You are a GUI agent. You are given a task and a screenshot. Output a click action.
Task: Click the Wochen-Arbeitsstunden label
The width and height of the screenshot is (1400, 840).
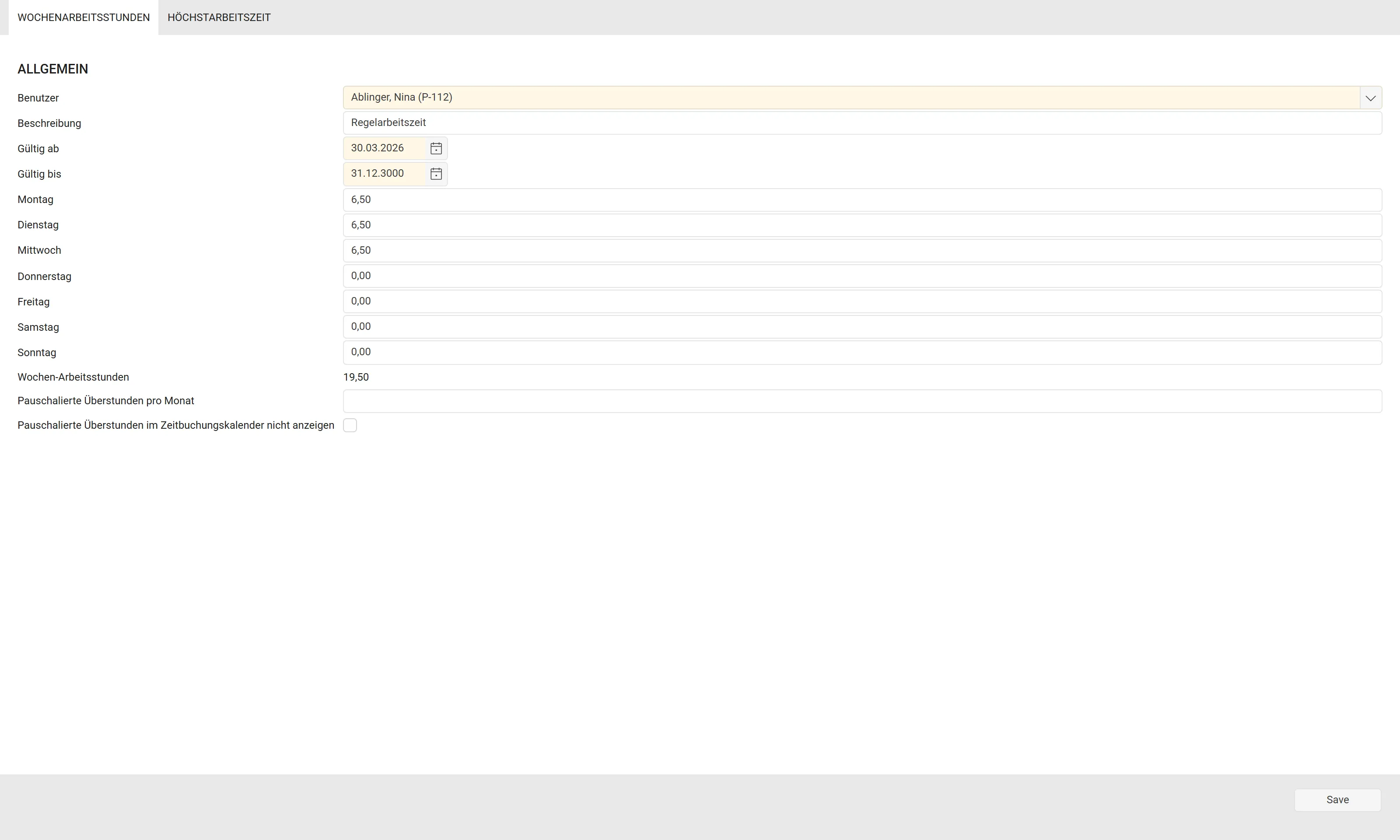tap(73, 377)
